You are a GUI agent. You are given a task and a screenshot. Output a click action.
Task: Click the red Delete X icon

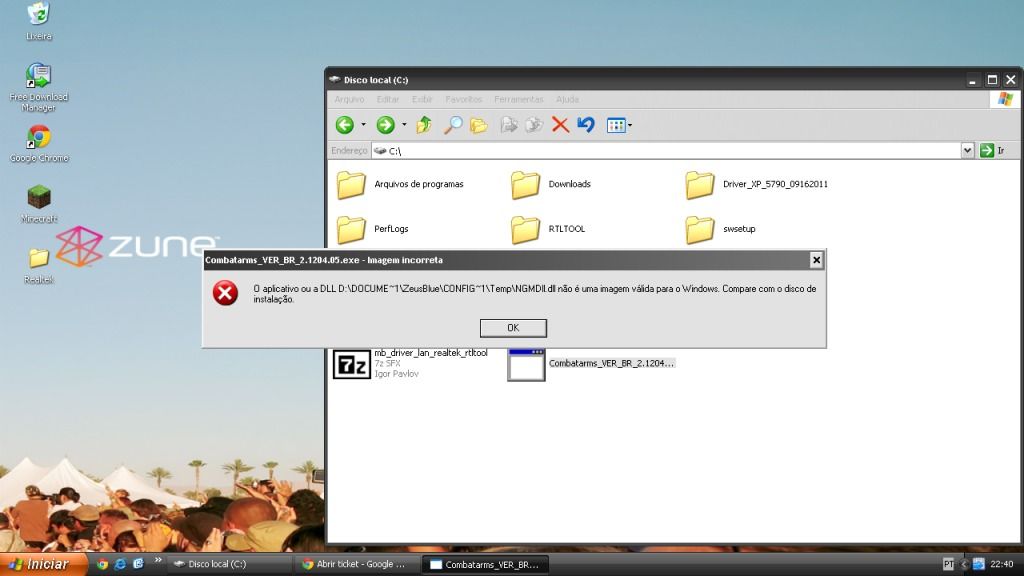[x=560, y=125]
